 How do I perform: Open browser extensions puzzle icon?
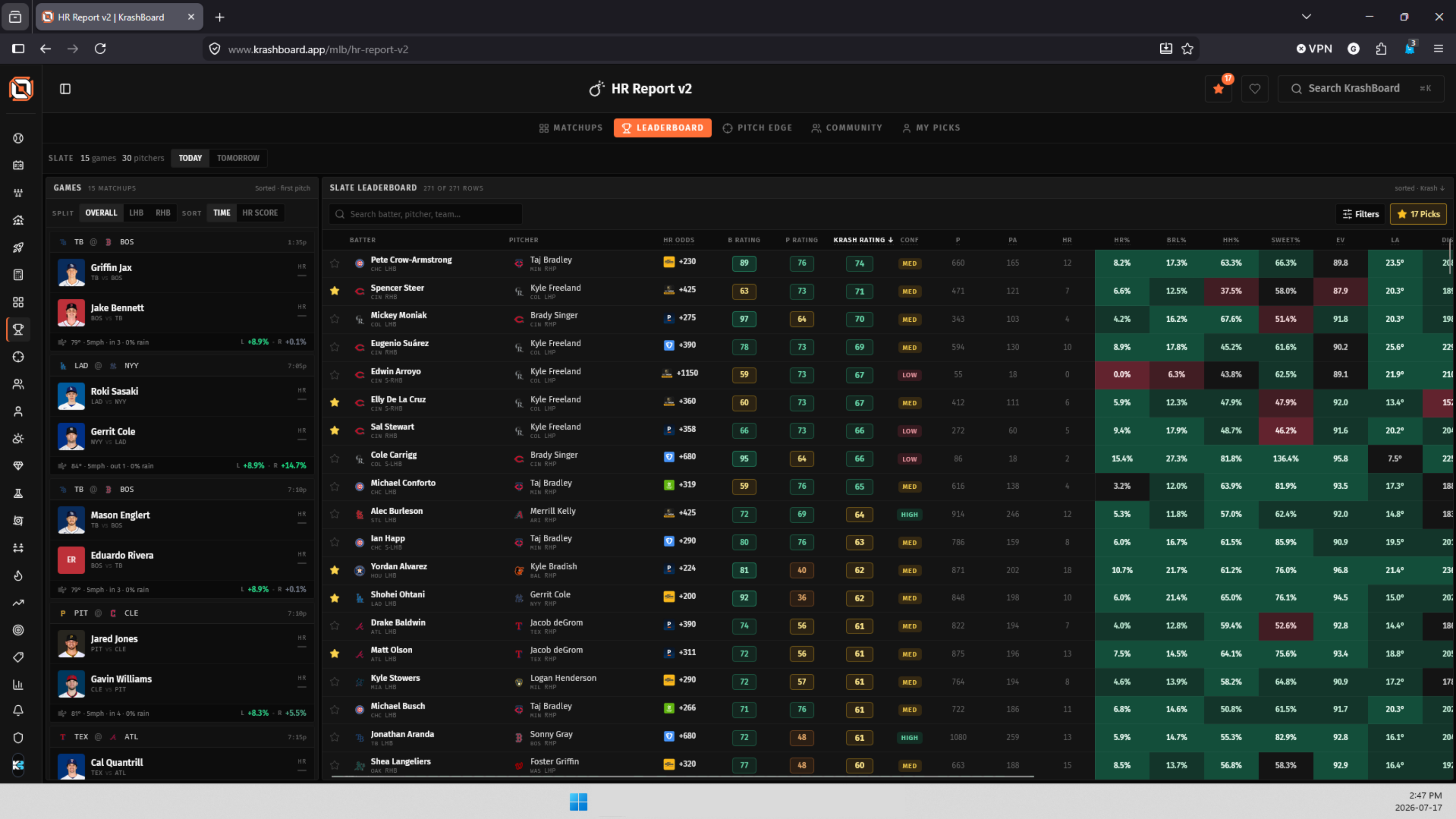click(1381, 49)
